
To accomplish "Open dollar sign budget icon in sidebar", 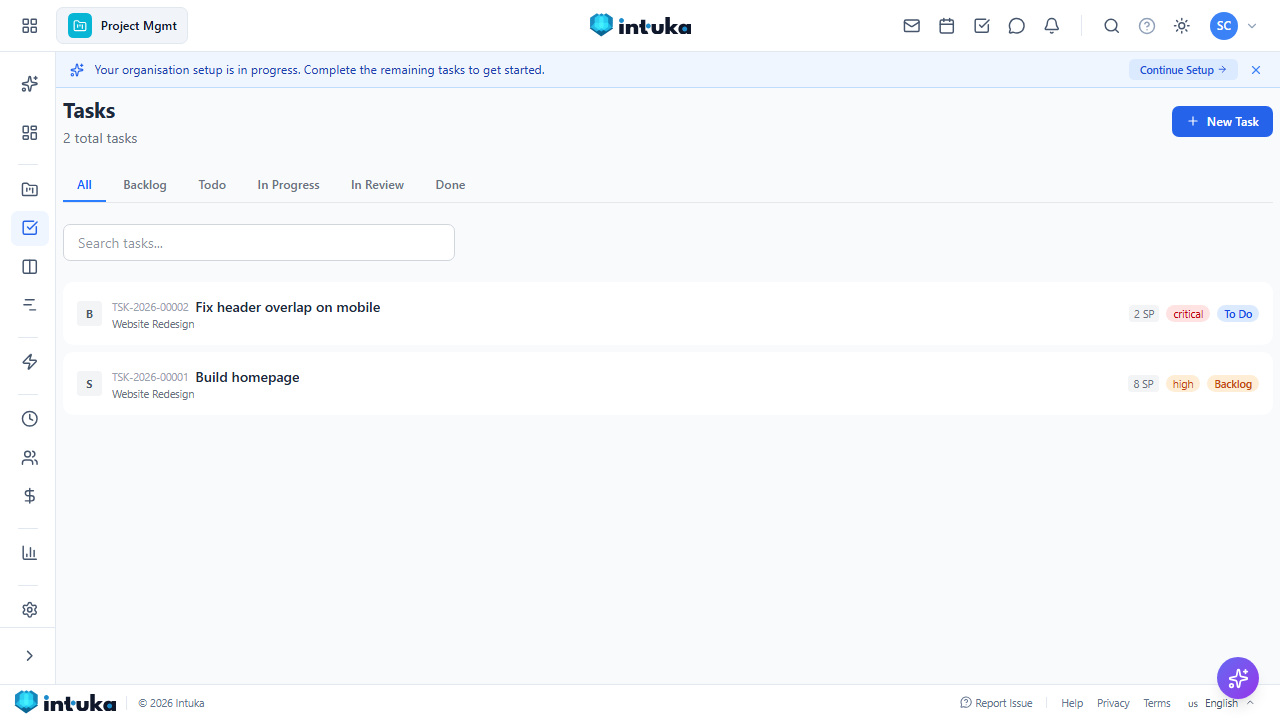I will coord(30,496).
